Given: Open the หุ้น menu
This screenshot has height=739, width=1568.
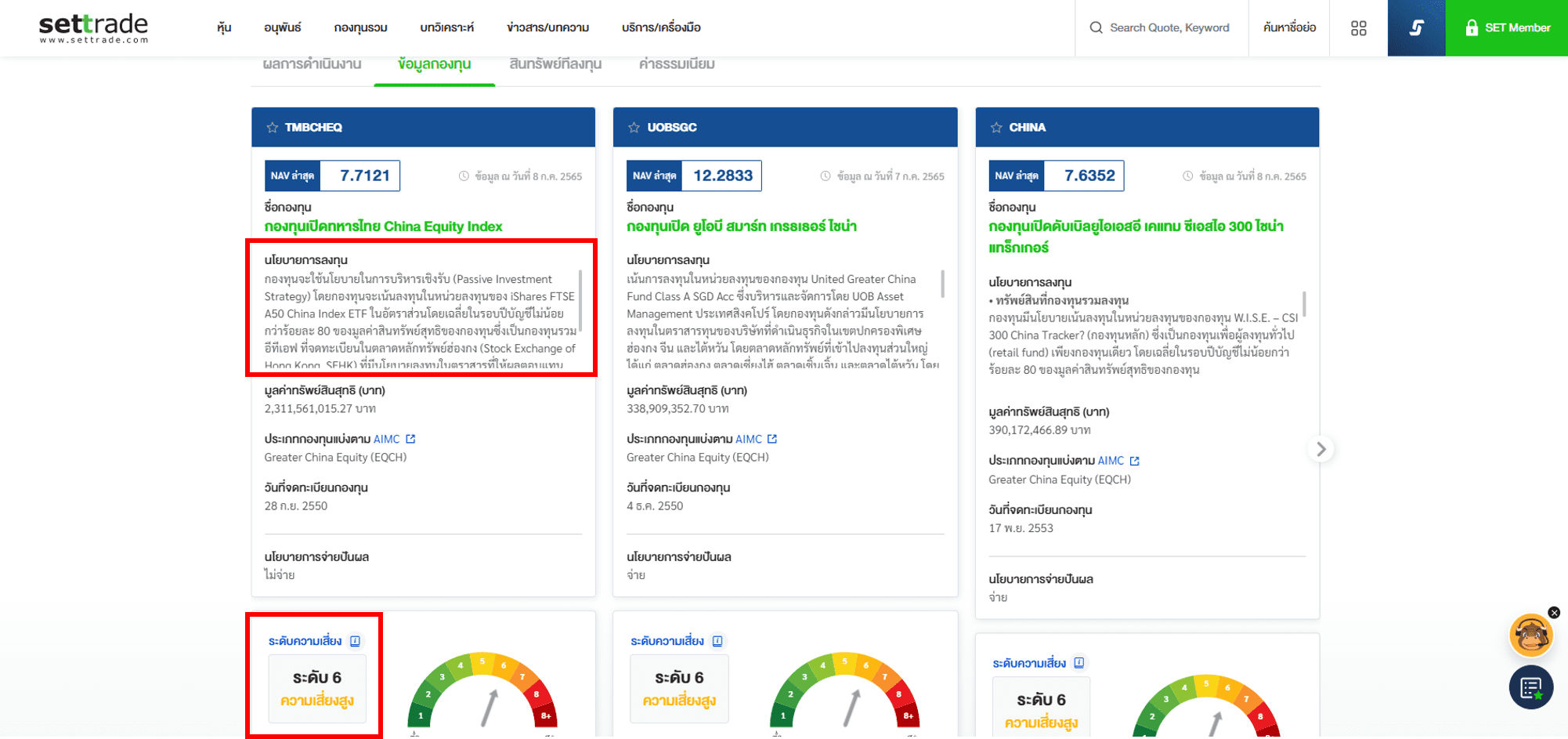Looking at the screenshot, I should pyautogui.click(x=224, y=28).
